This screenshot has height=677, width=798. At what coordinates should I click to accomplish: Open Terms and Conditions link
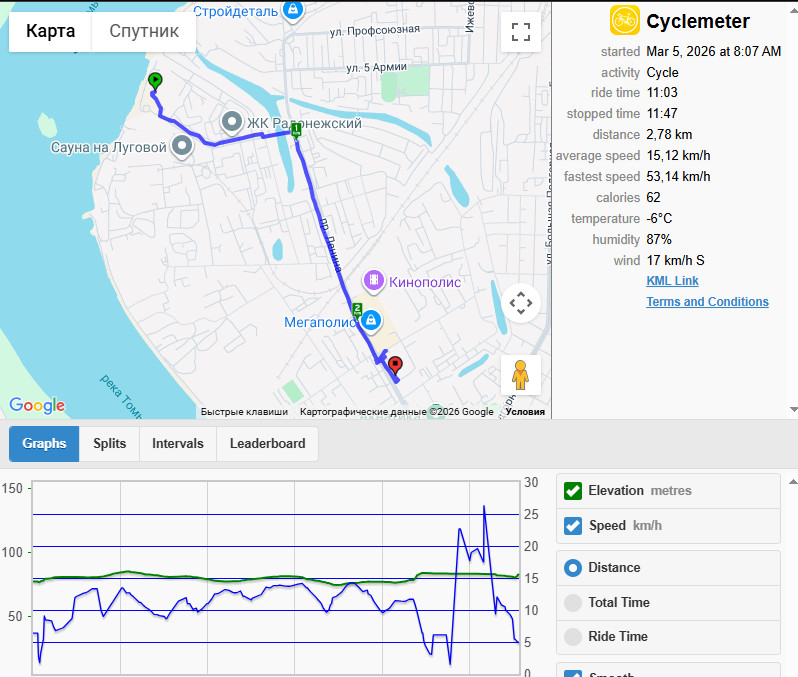pos(707,301)
